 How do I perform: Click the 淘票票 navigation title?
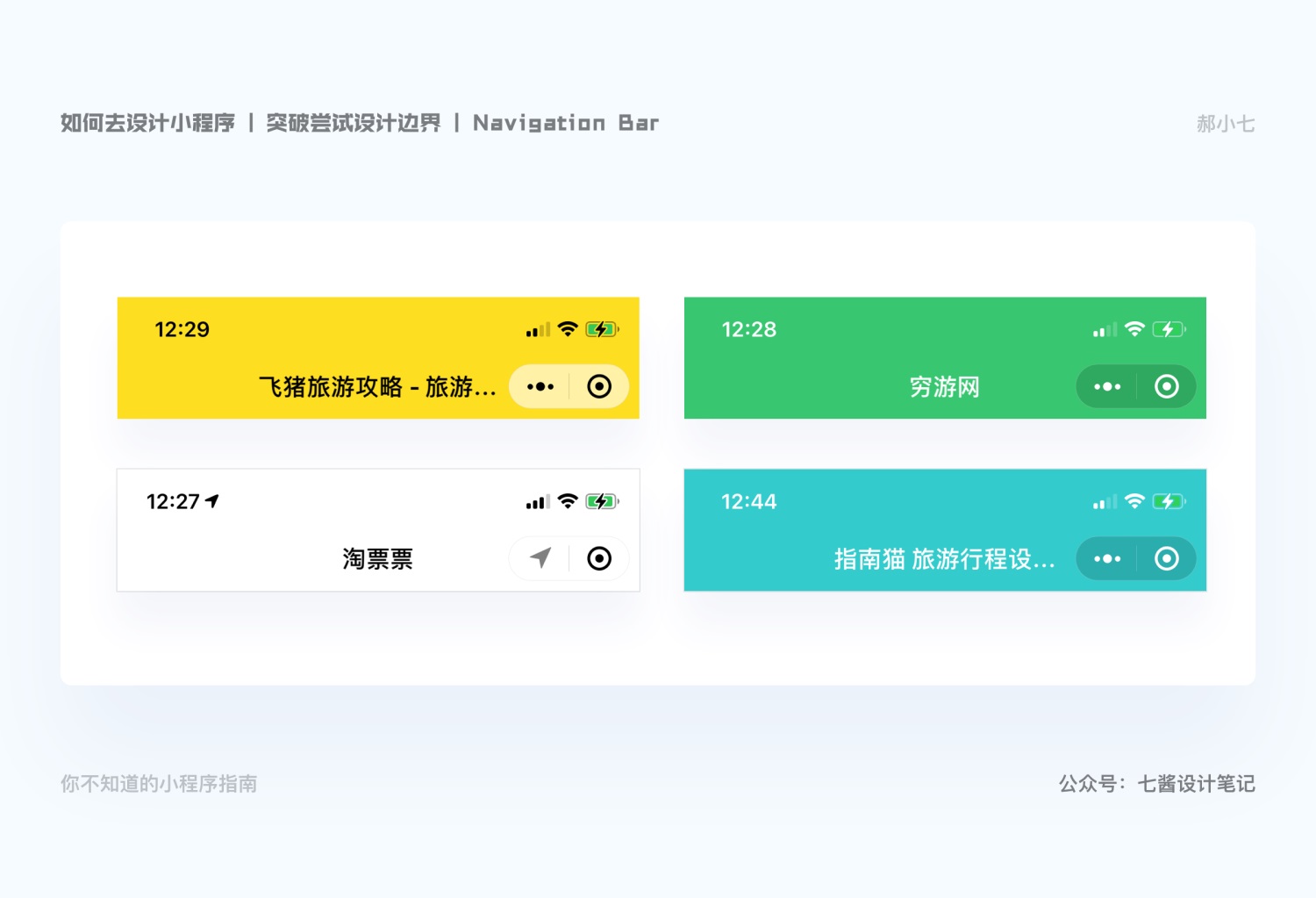coord(378,559)
